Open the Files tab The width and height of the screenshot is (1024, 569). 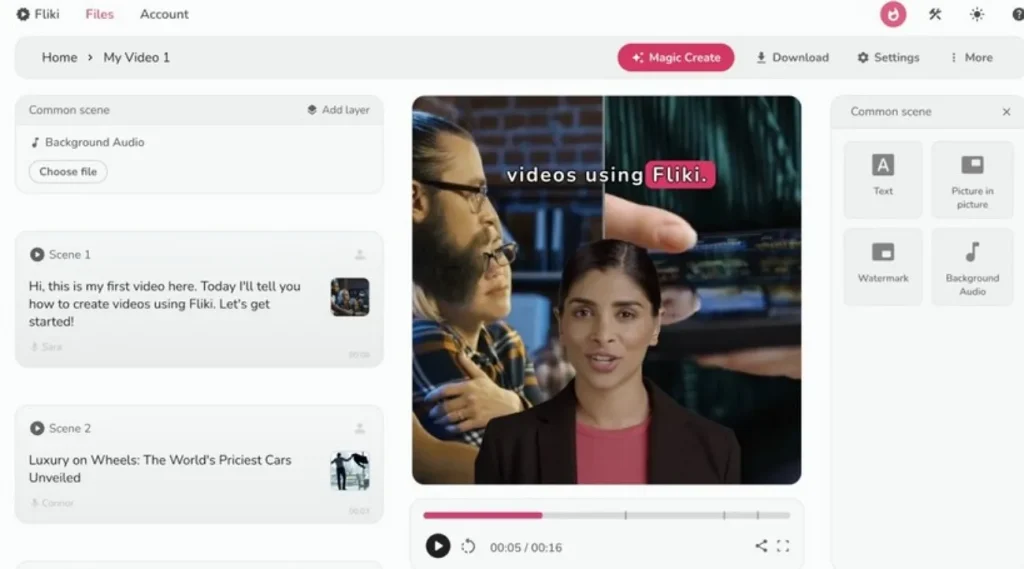pyautogui.click(x=99, y=14)
